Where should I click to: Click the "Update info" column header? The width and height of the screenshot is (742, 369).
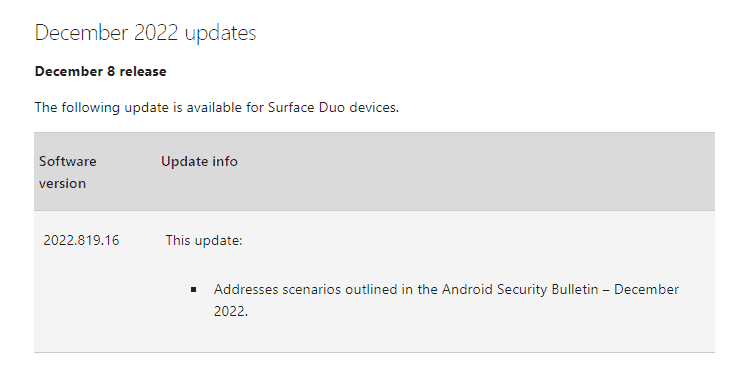[199, 161]
